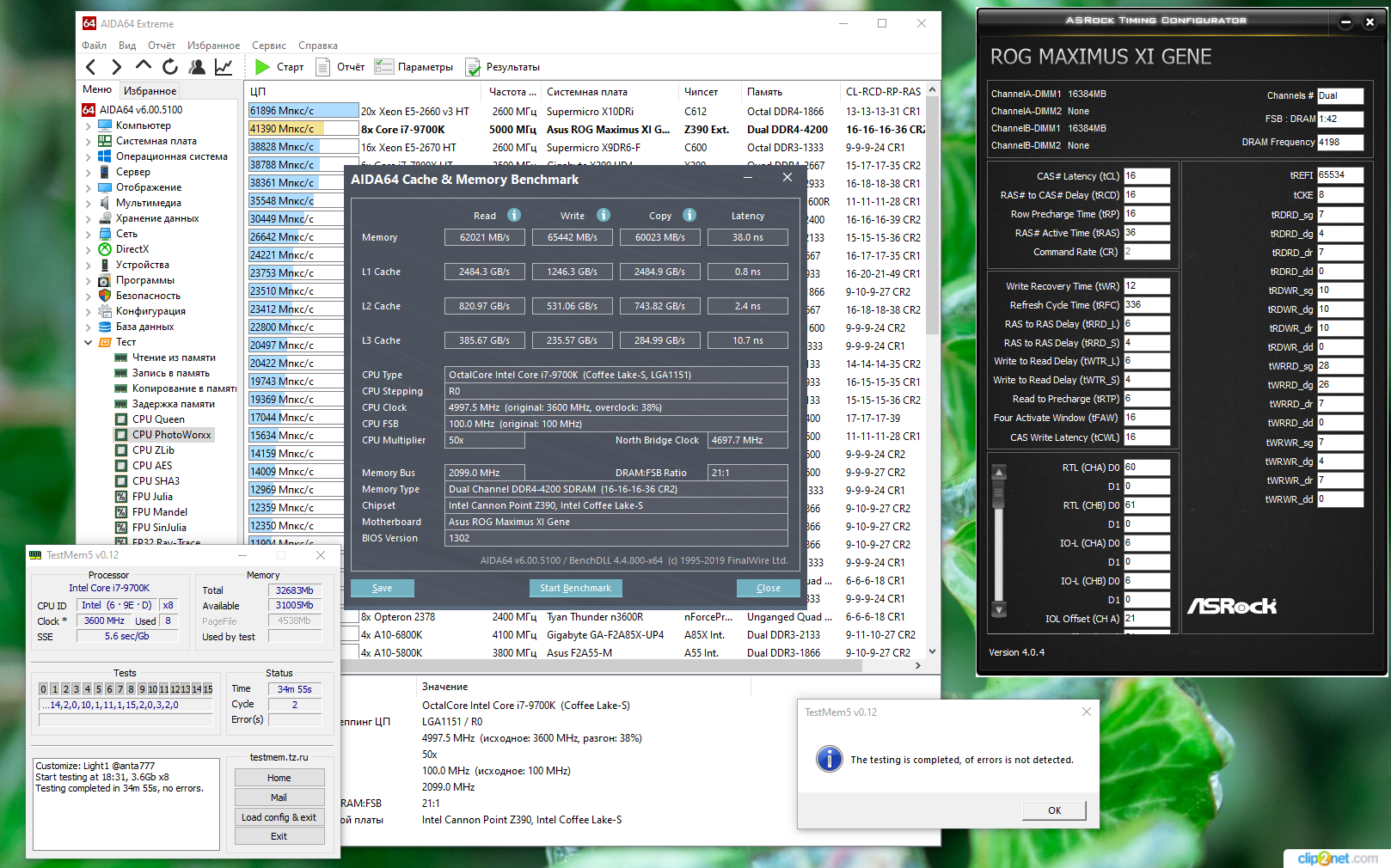1391x868 pixels.
Task: Click the DirectX Xbox-style icon in tree
Action: tap(105, 249)
